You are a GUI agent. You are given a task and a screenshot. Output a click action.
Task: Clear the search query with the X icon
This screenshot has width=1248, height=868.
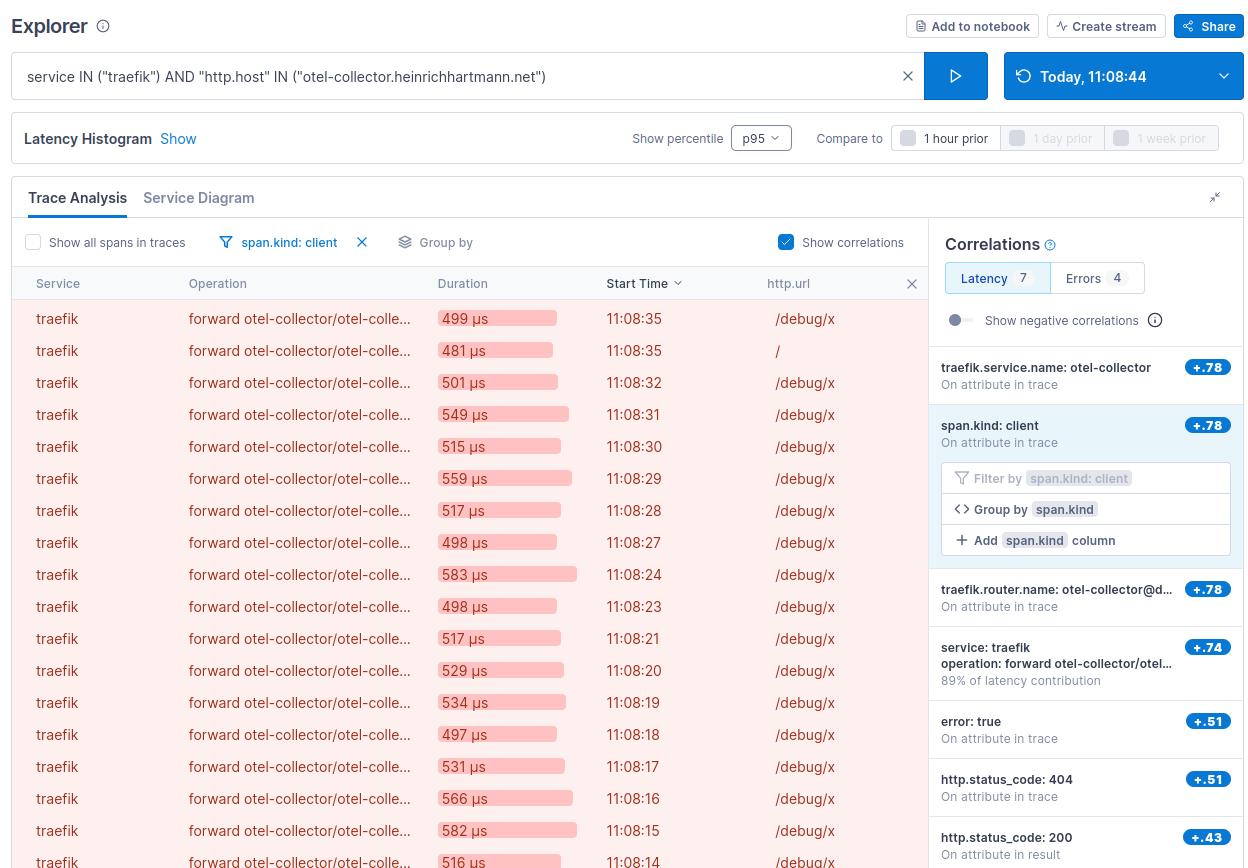(907, 76)
